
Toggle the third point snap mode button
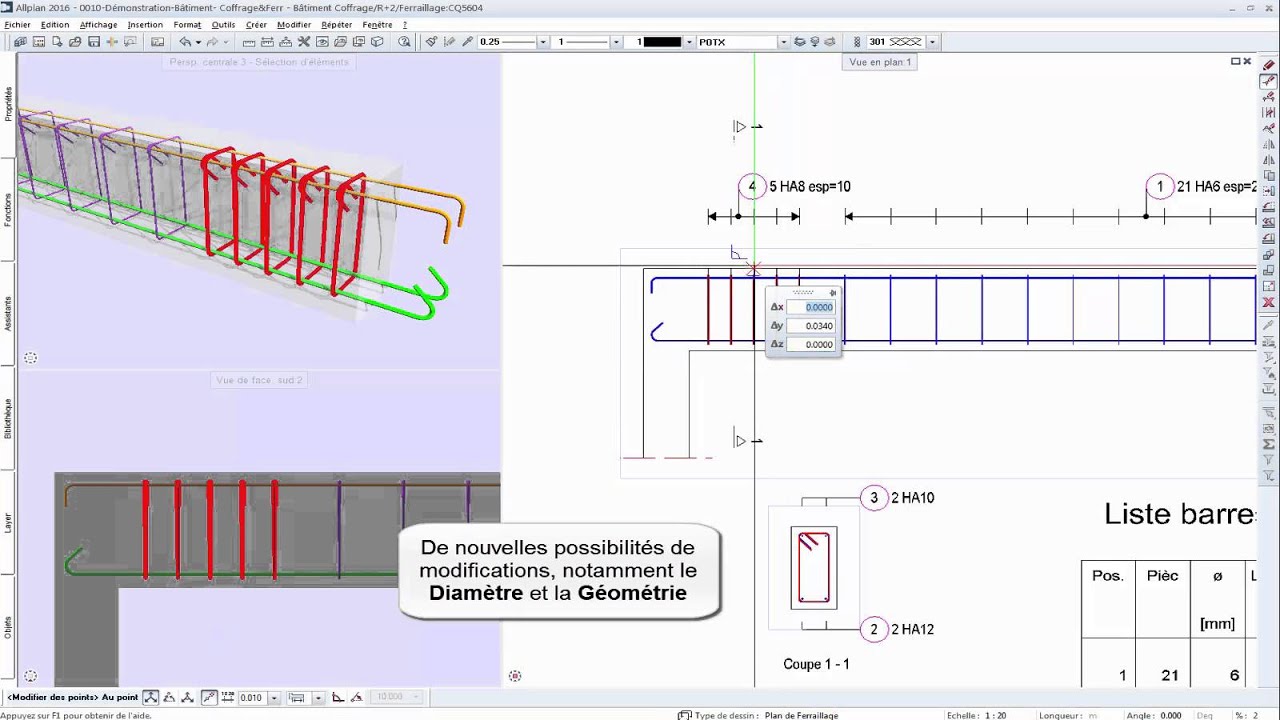188,697
